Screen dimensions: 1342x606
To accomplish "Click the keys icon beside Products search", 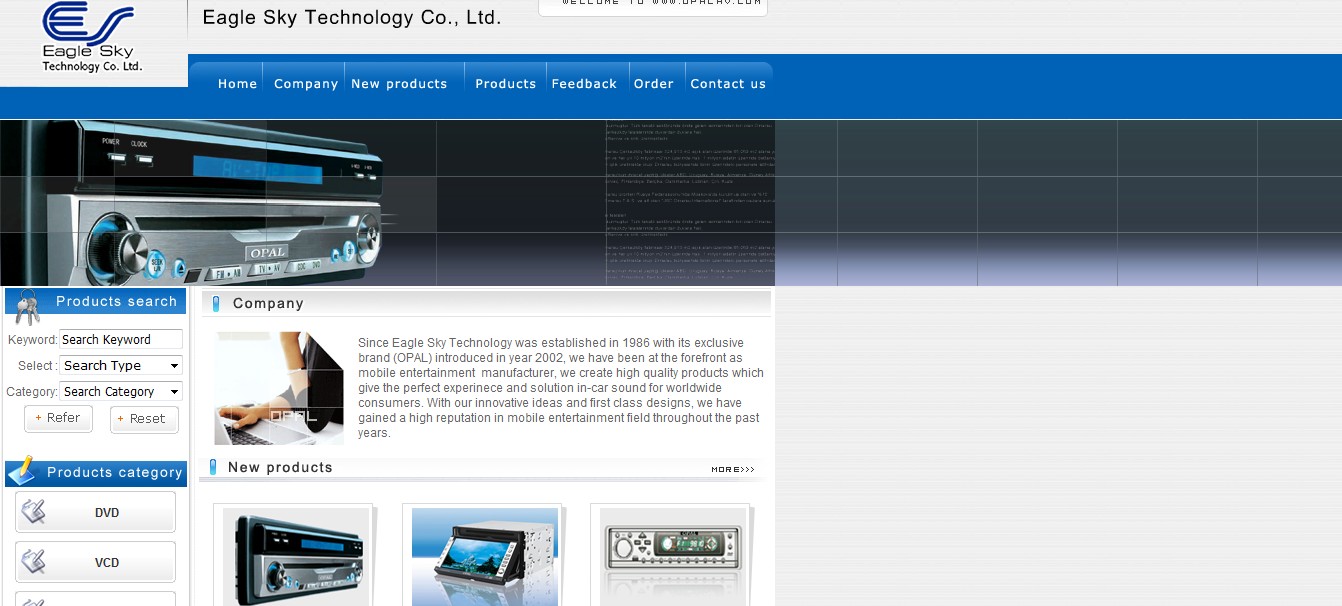I will pyautogui.click(x=26, y=307).
